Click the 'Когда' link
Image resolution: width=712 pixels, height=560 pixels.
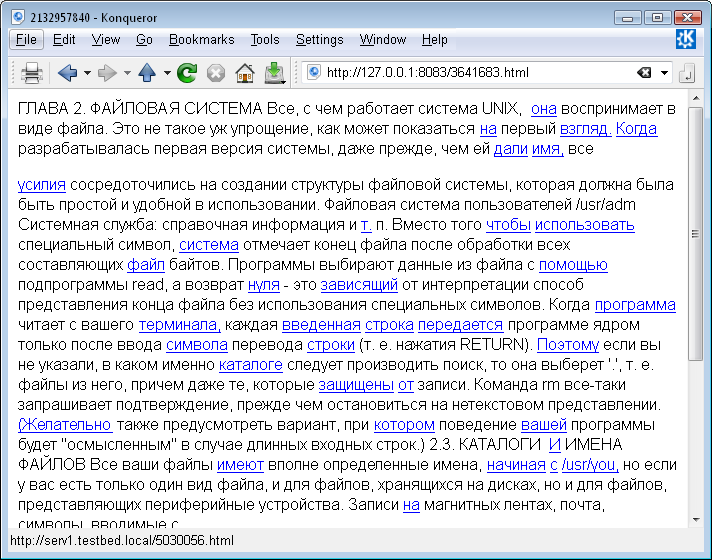(x=636, y=129)
